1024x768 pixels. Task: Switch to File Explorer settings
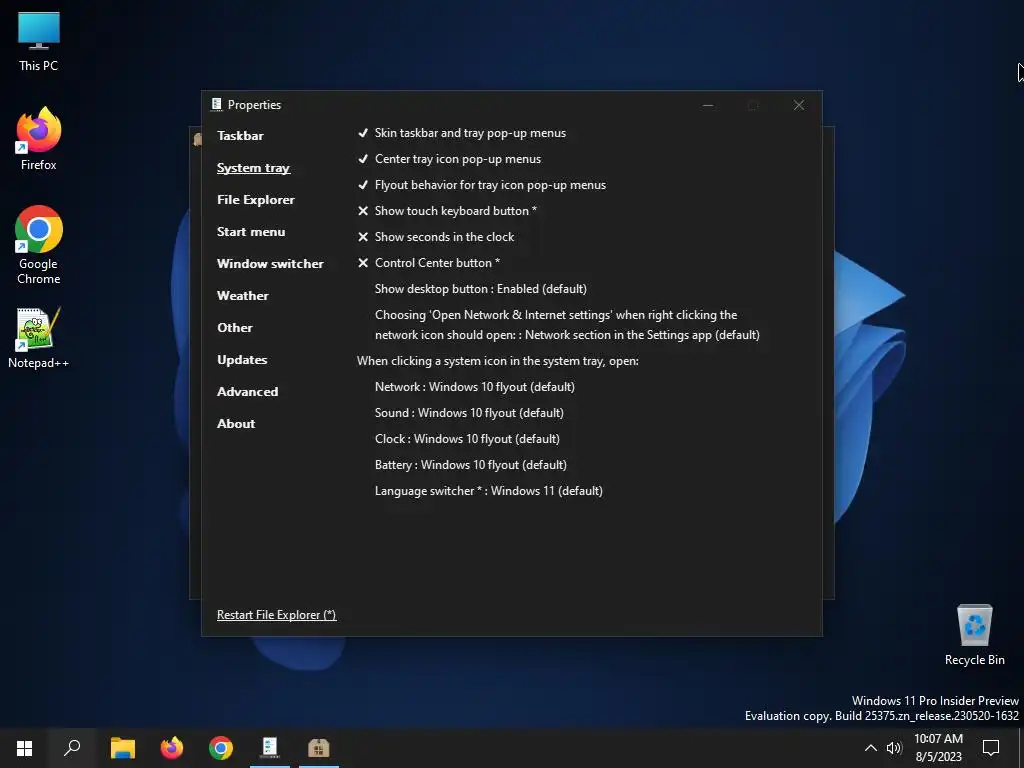click(255, 200)
